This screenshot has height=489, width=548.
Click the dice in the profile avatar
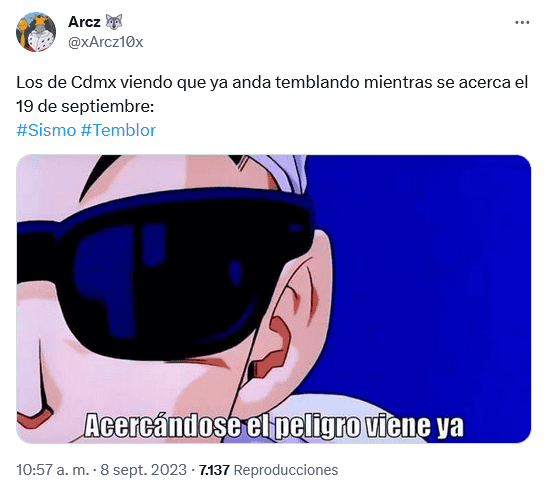39,41
